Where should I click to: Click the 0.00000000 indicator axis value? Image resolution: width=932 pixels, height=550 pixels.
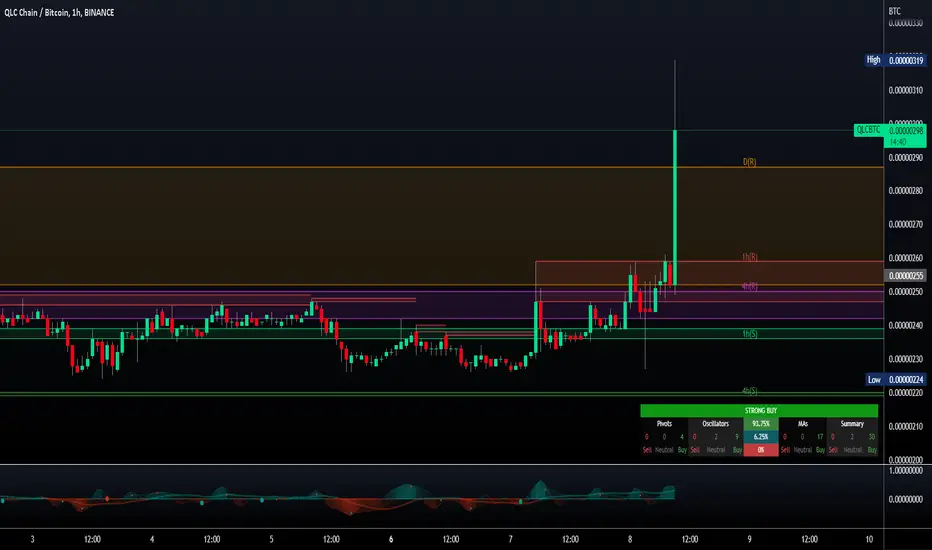pos(905,499)
